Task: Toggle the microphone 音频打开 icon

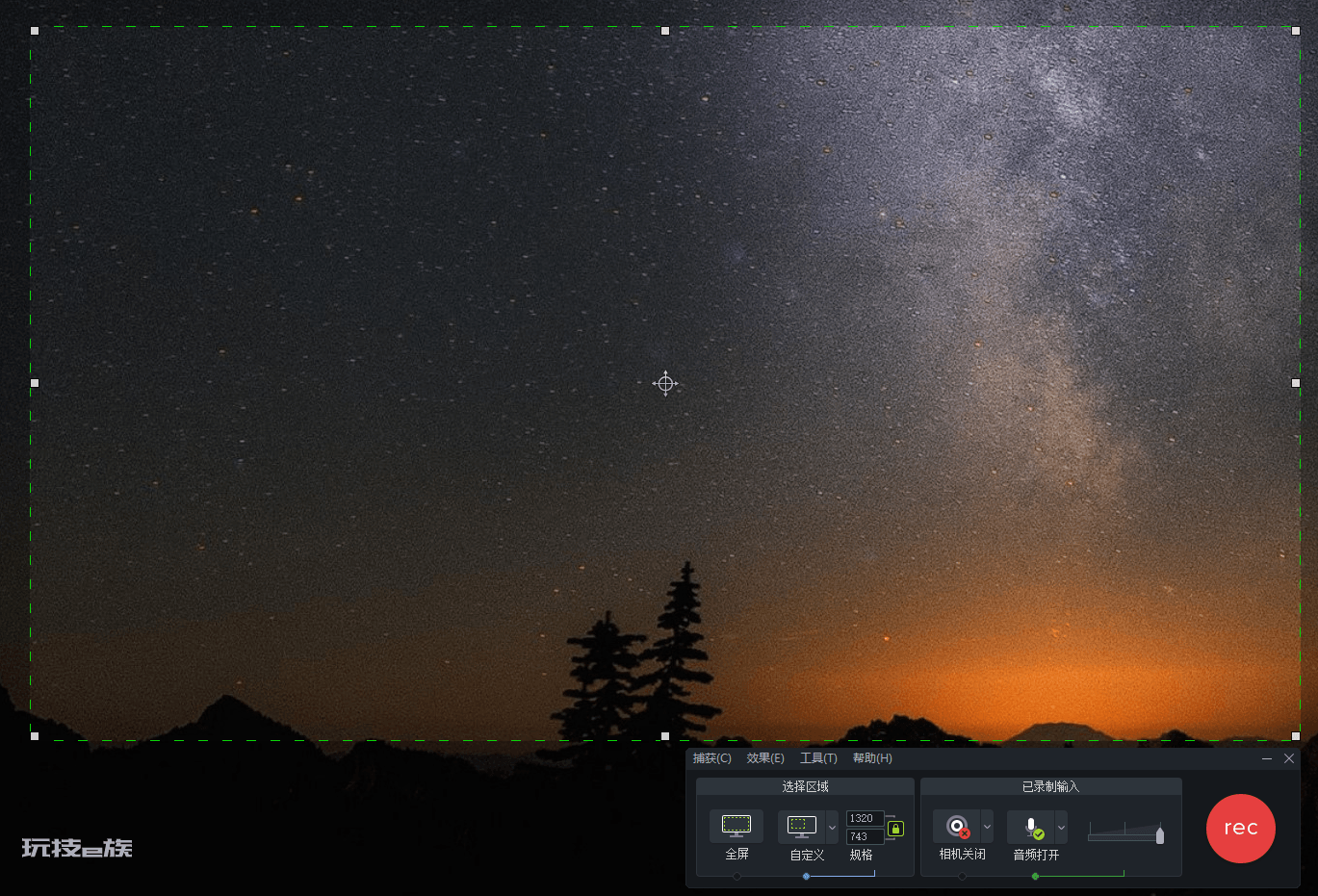Action: click(1031, 827)
